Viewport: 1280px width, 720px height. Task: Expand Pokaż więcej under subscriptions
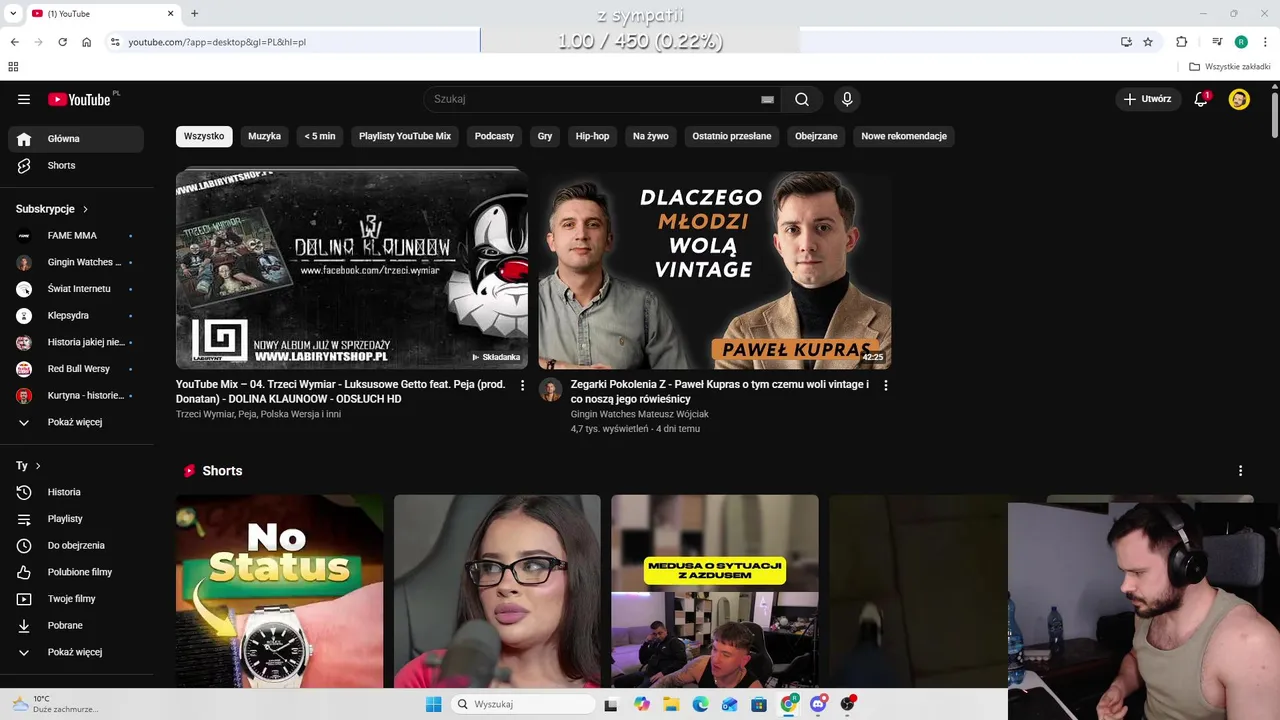click(x=76, y=422)
